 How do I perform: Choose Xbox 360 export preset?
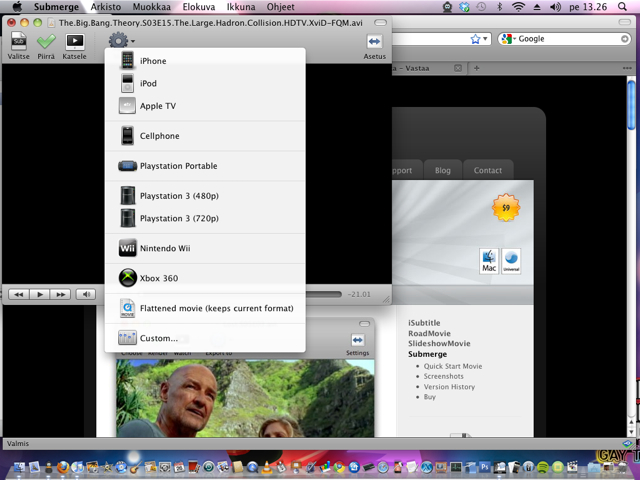[205, 278]
